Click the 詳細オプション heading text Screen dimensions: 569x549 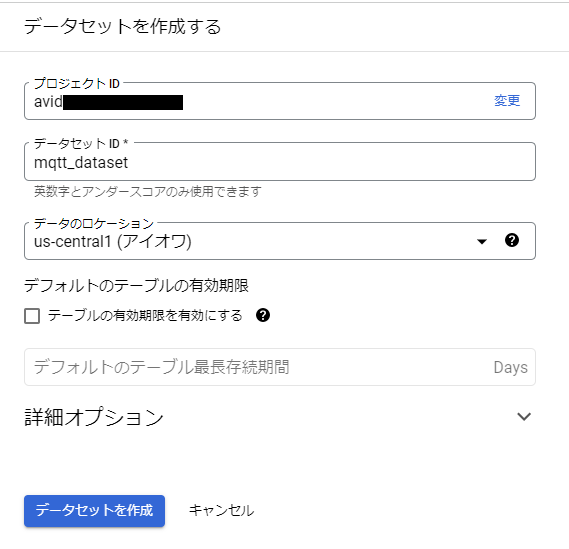(94, 417)
